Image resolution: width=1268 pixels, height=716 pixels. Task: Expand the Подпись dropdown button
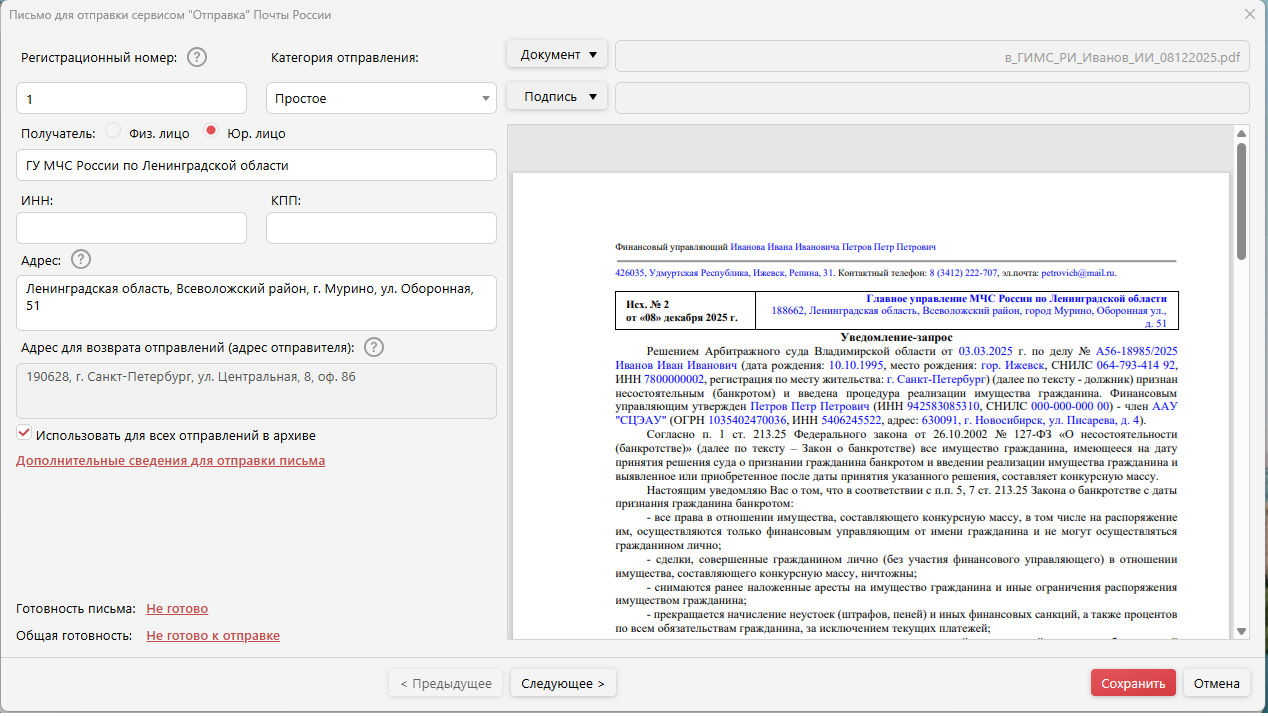pos(557,97)
